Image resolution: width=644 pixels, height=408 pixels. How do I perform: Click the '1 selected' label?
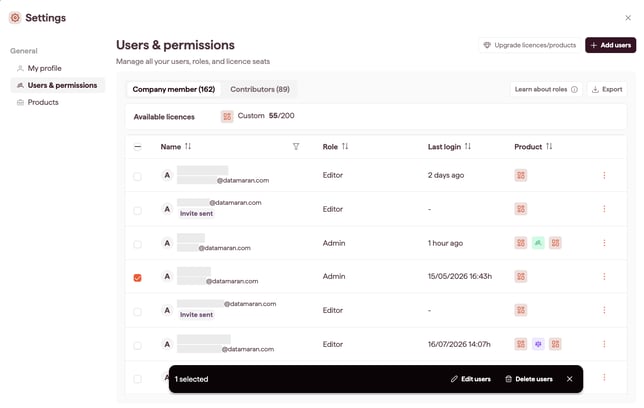pyautogui.click(x=191, y=379)
